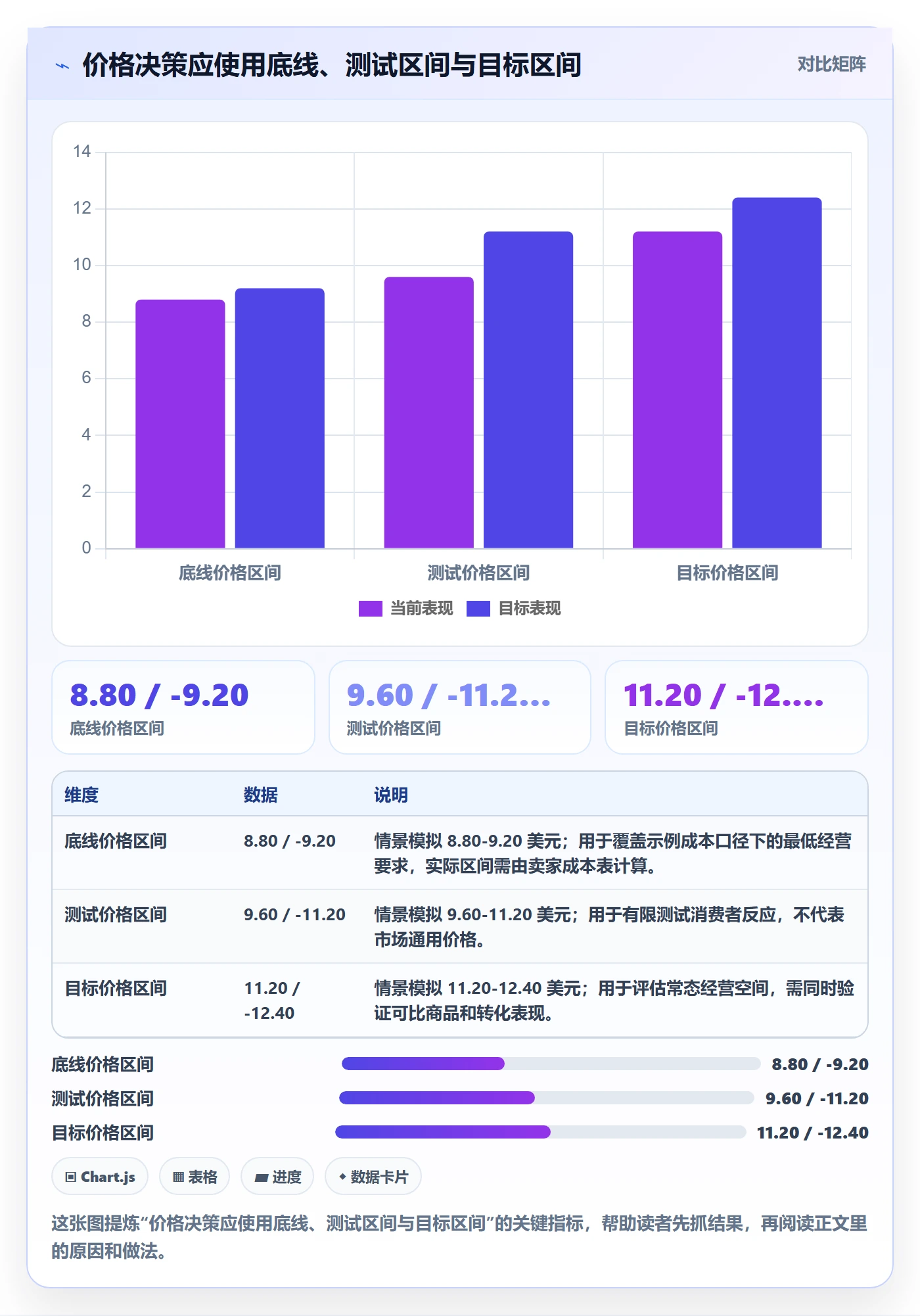Image resolution: width=920 pixels, height=1316 pixels.
Task: Click the 数据 column header
Action: [261, 795]
